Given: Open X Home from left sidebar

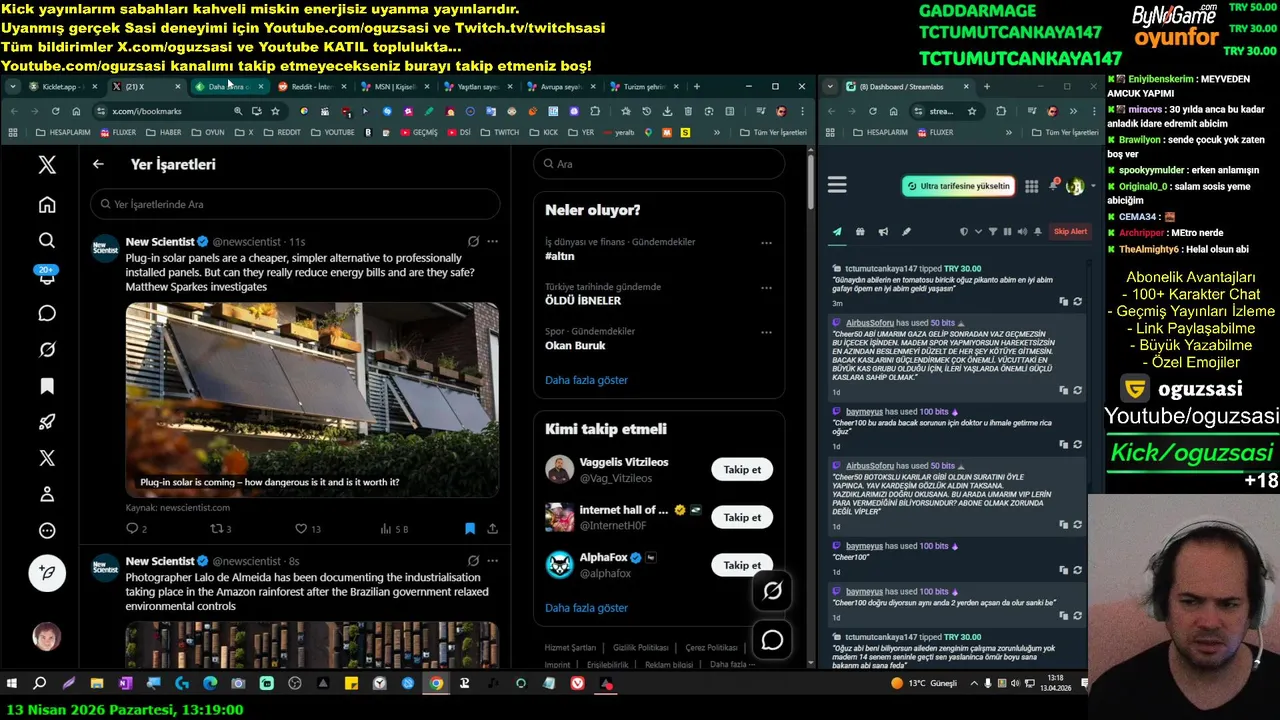Looking at the screenshot, I should [x=47, y=205].
